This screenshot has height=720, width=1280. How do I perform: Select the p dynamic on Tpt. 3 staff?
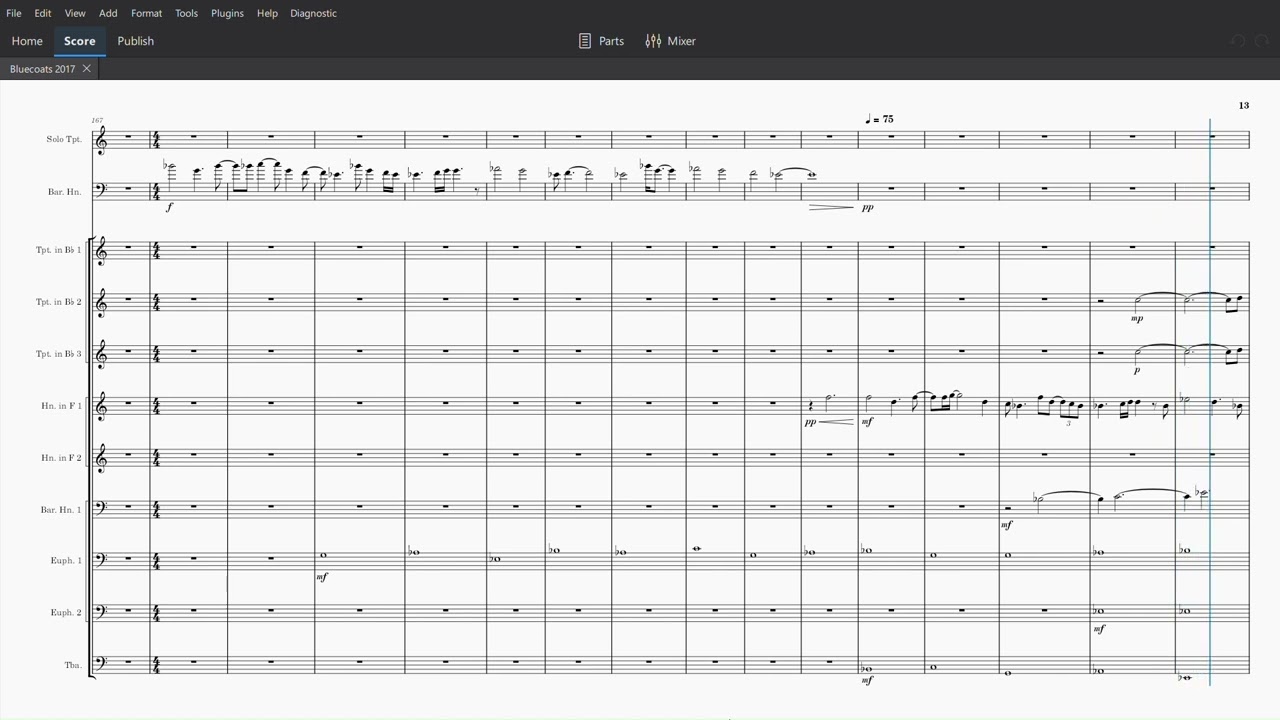point(1137,370)
